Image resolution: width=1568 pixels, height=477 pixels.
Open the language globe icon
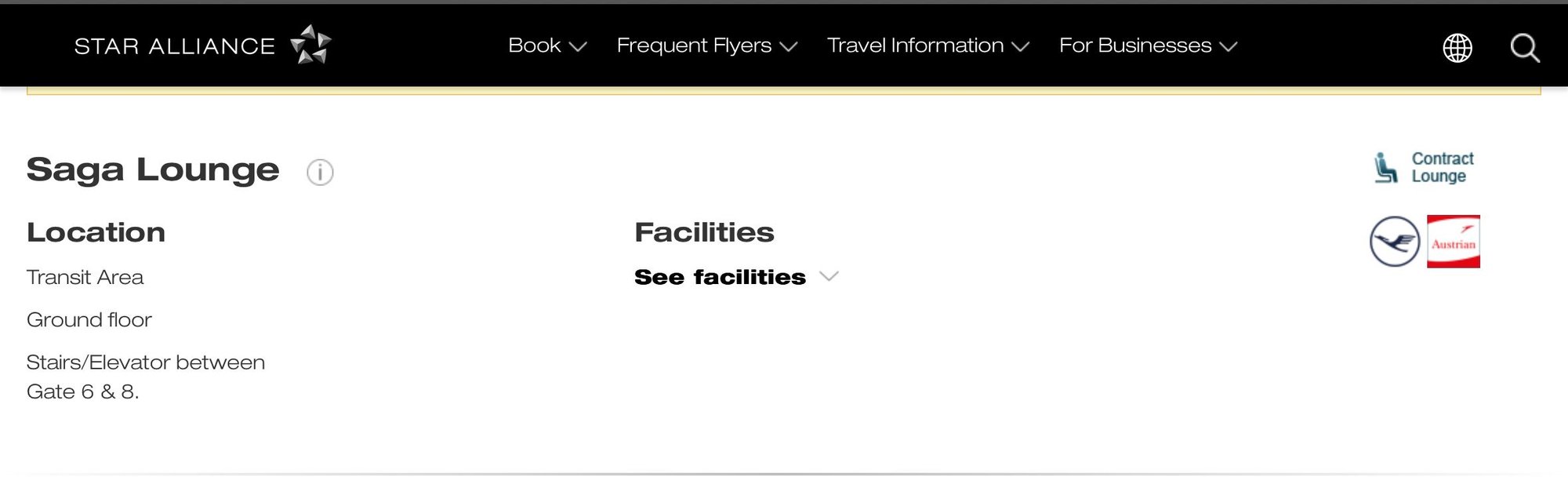(x=1457, y=48)
